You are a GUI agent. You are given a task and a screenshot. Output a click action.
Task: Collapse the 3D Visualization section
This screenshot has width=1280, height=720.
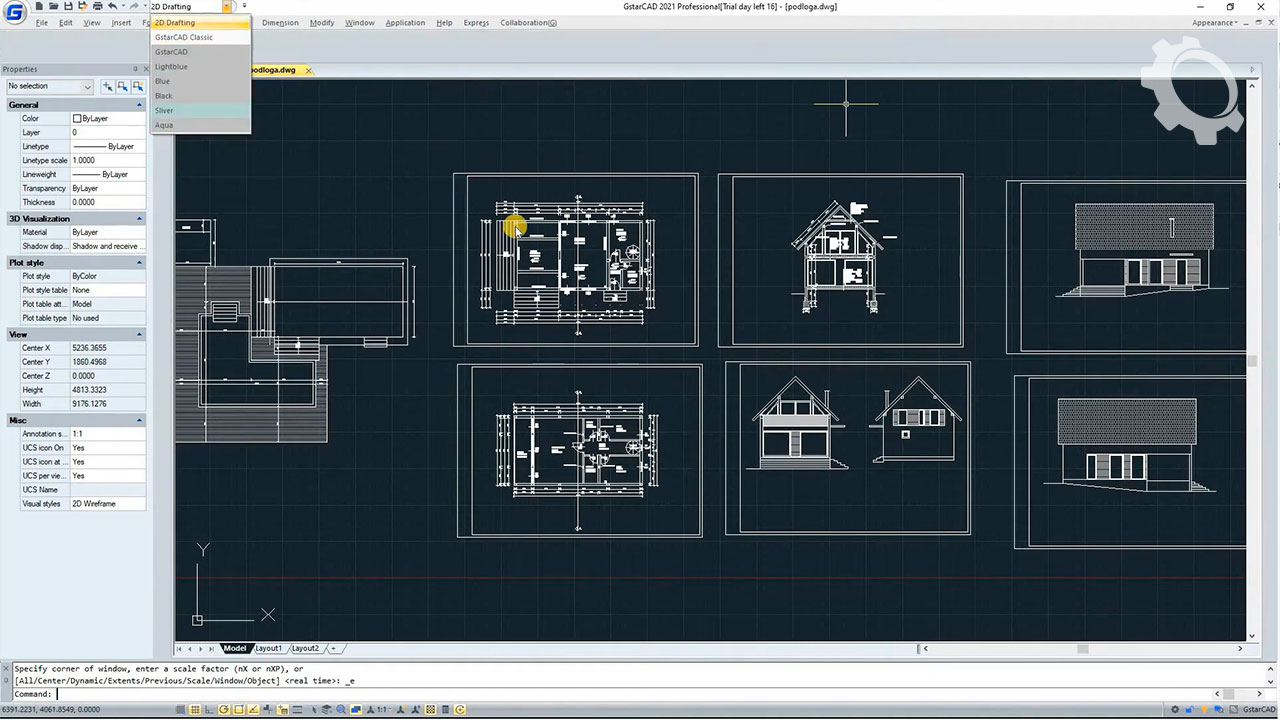point(139,219)
